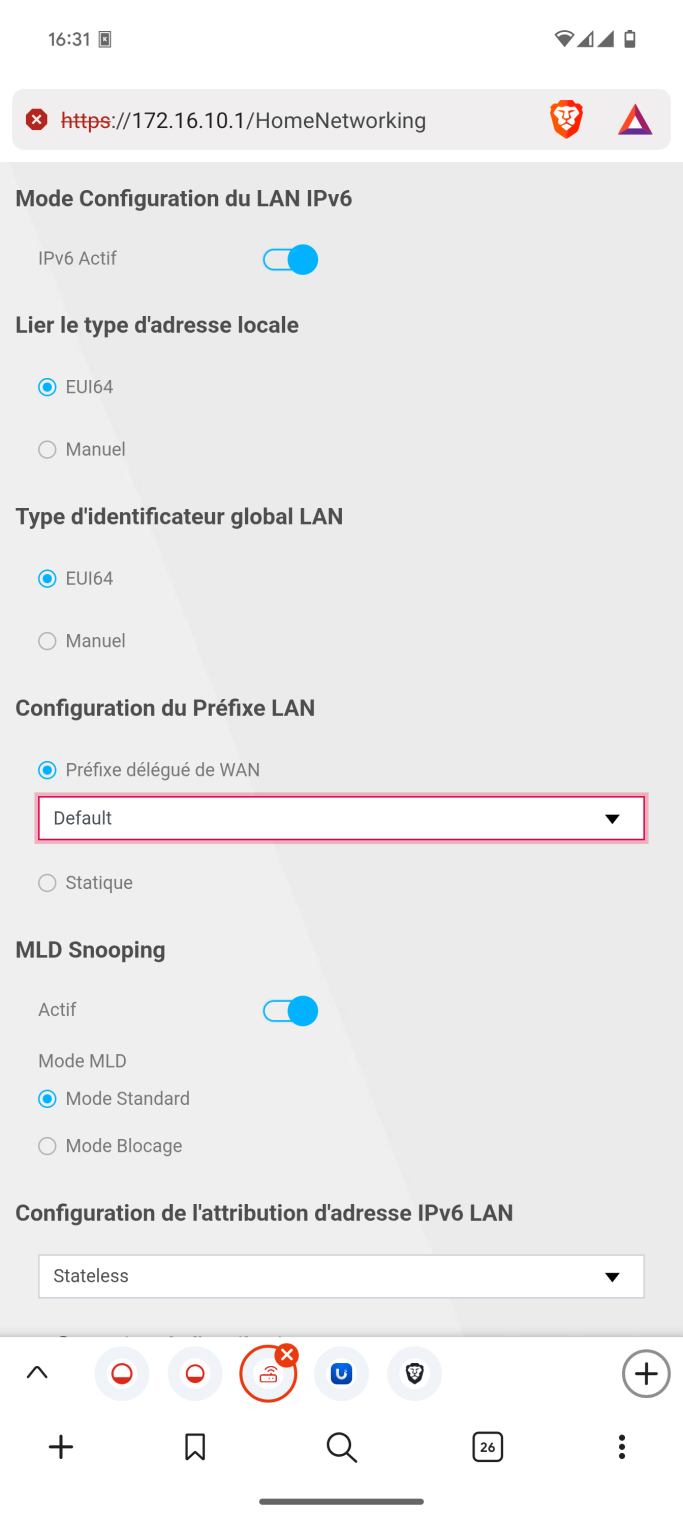Switch to the Brave lion tab
This screenshot has width=683, height=1520.
point(414,1374)
